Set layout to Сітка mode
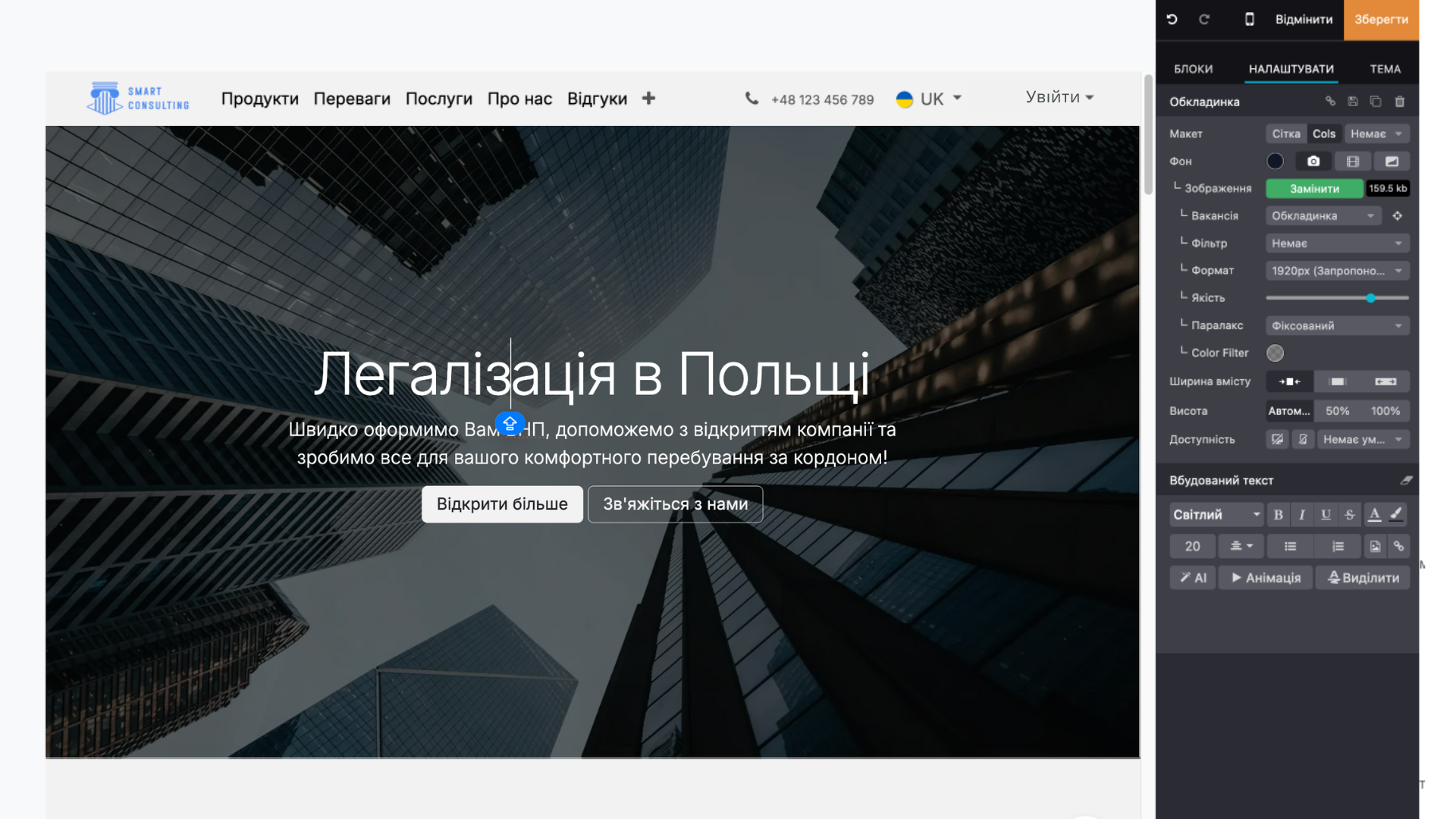Viewport: 1456px width, 819px height. [1285, 133]
